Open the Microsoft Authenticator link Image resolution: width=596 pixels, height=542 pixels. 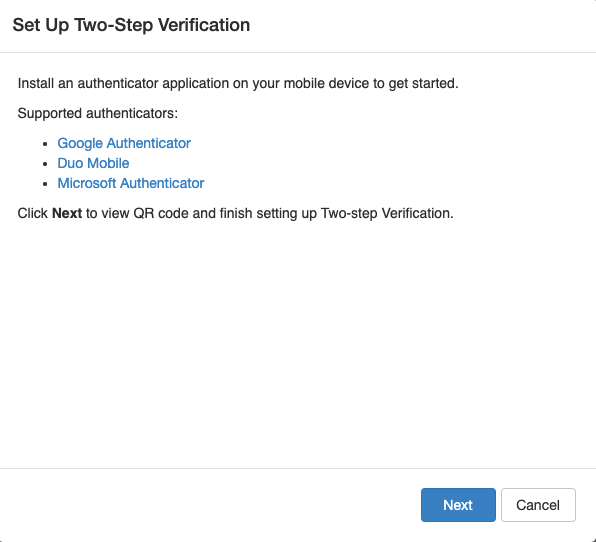[x=131, y=183]
